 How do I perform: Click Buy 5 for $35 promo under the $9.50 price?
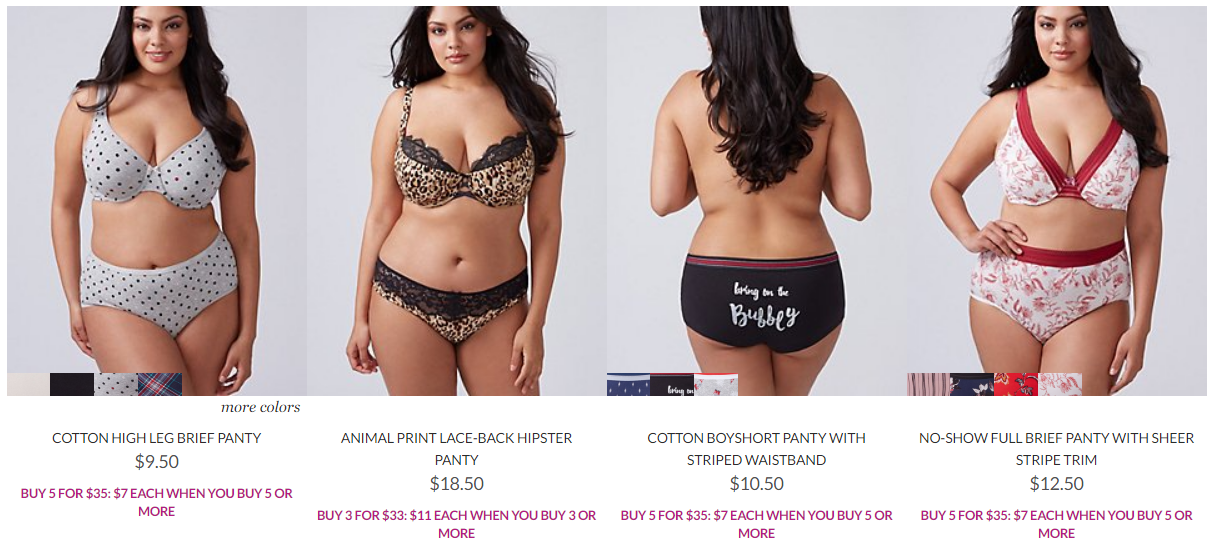(157, 502)
